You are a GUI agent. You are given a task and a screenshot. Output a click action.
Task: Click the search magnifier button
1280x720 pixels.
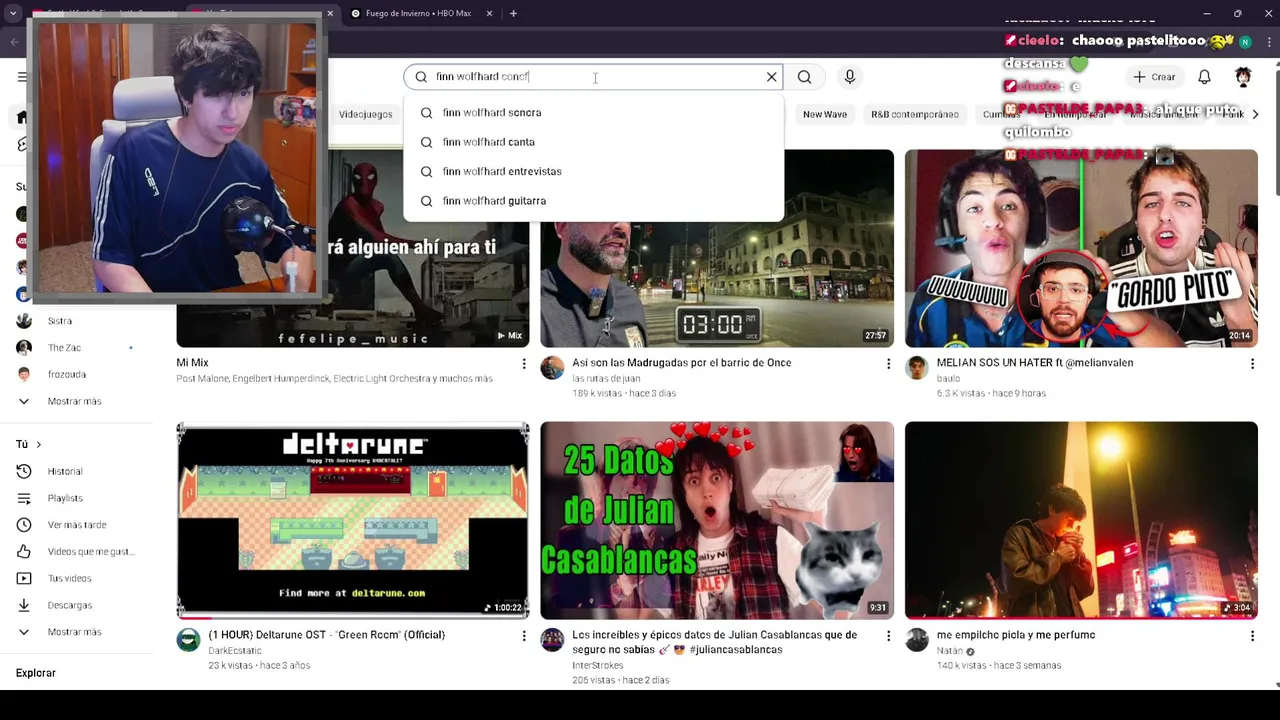coord(804,77)
